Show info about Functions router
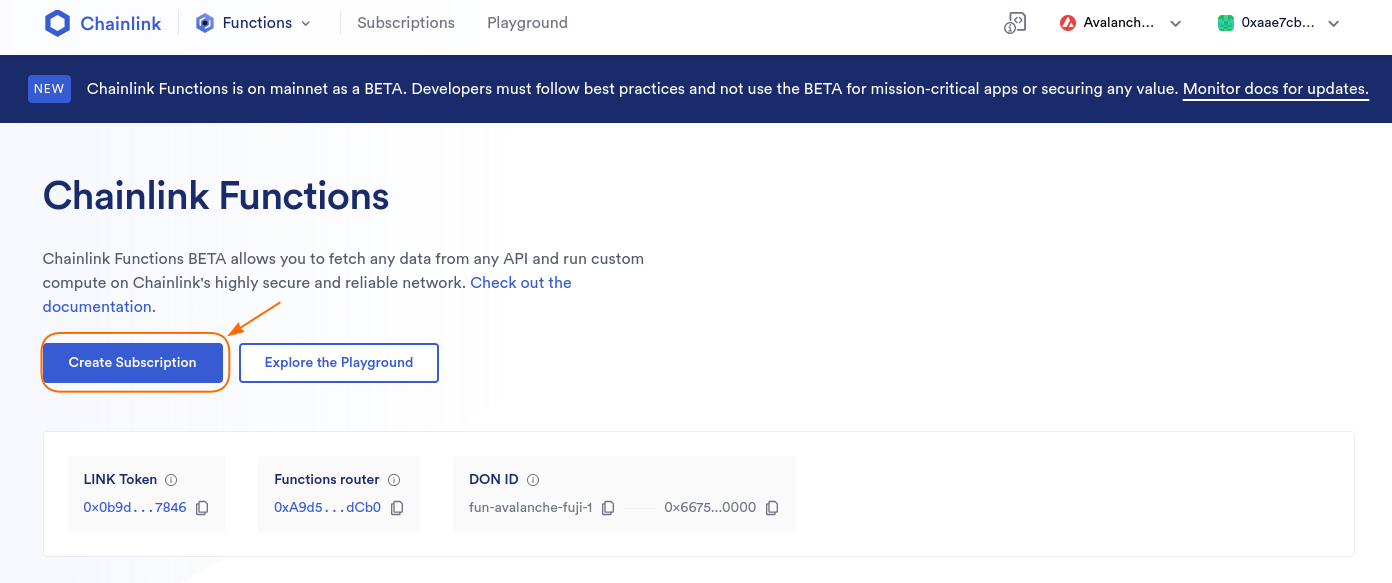This screenshot has height=583, width=1392. click(x=394, y=480)
